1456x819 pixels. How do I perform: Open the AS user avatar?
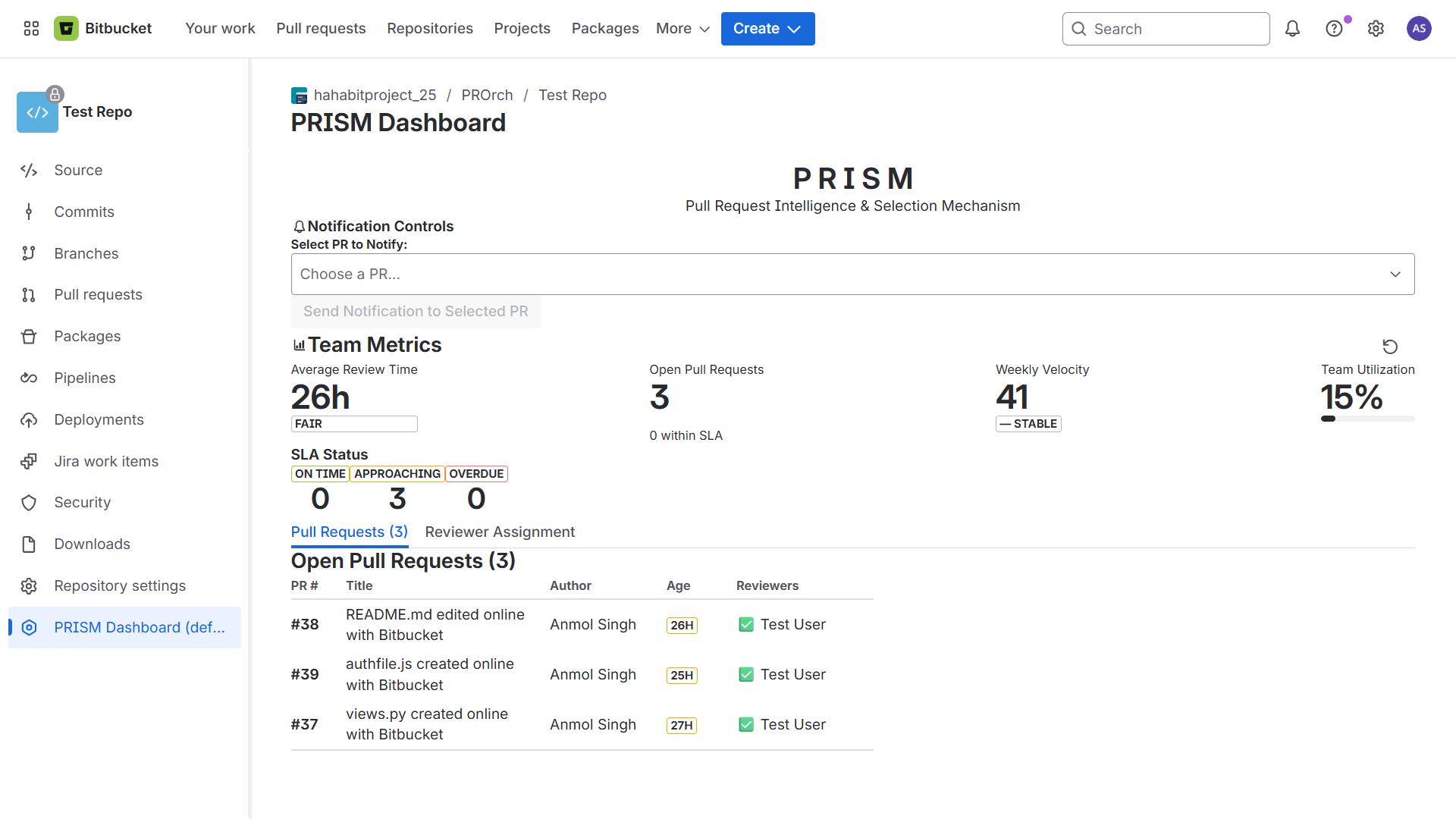point(1418,29)
